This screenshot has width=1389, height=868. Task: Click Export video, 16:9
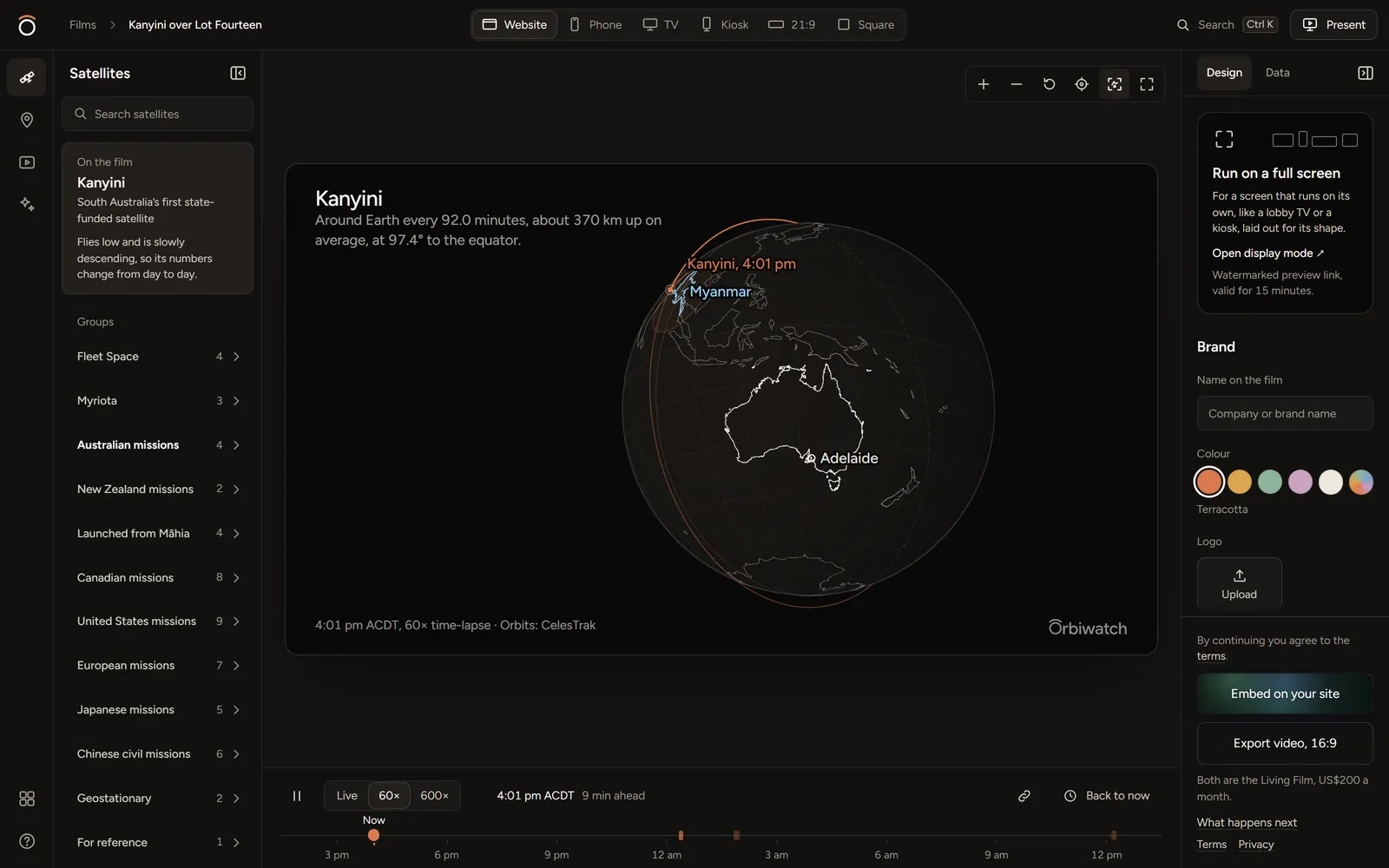pos(1285,743)
